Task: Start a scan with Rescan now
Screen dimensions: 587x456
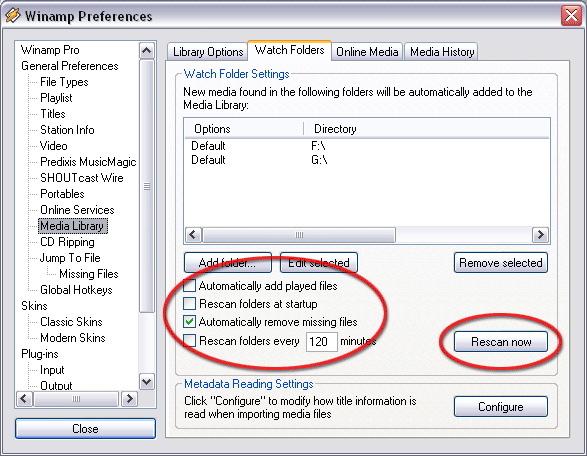Action: (x=501, y=341)
